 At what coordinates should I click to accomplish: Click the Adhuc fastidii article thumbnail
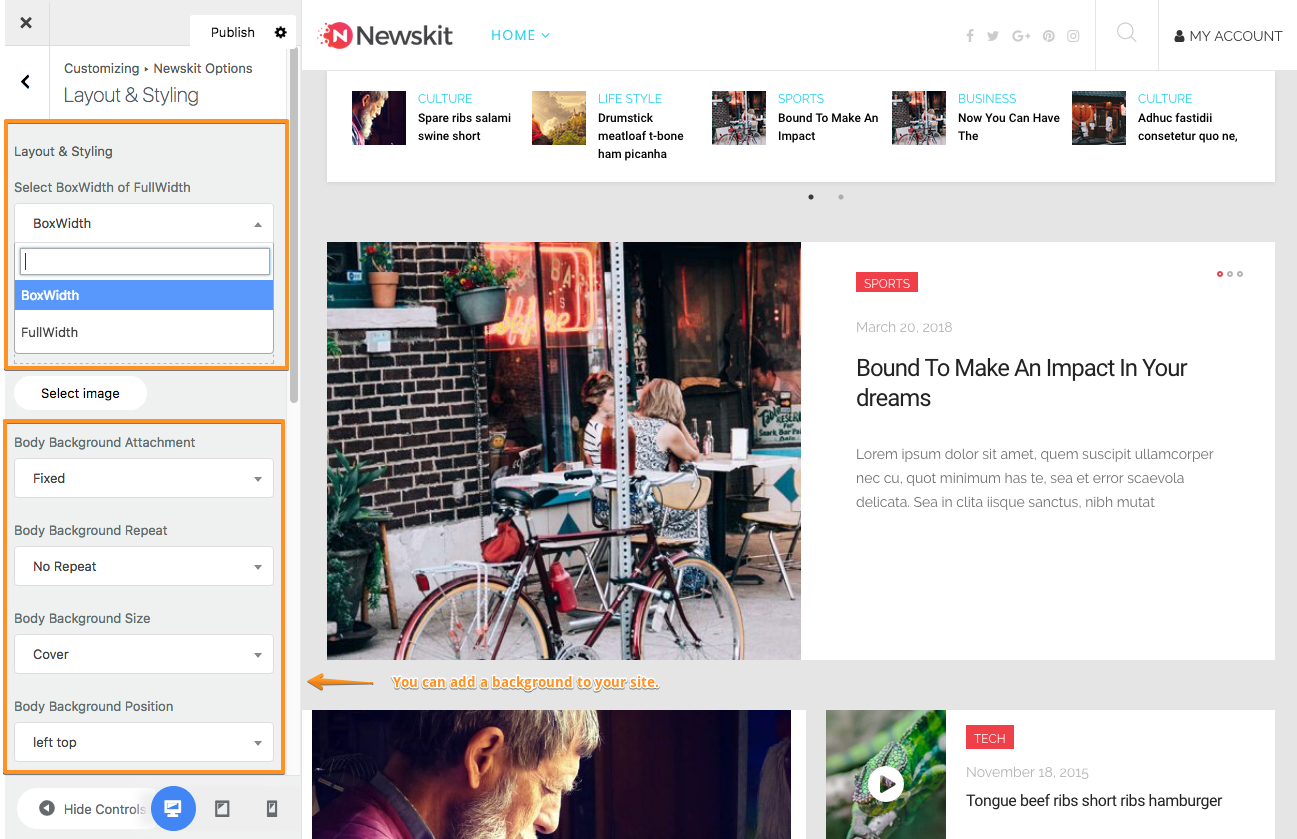tap(1099, 118)
